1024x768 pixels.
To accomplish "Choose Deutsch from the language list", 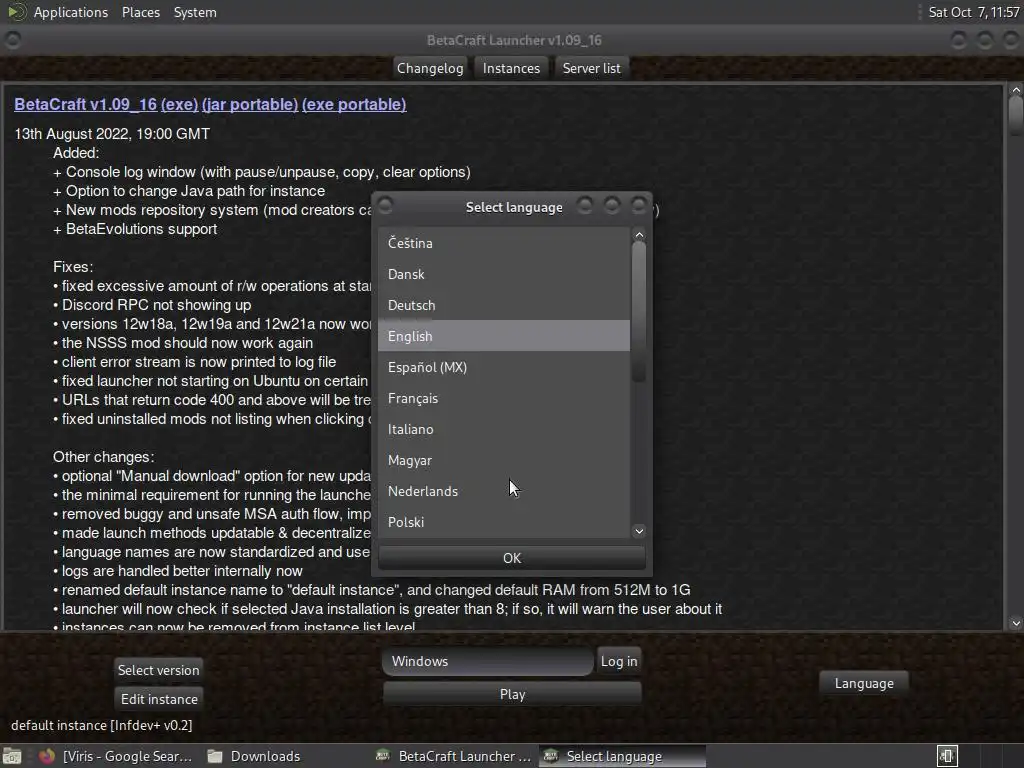I will tap(504, 305).
